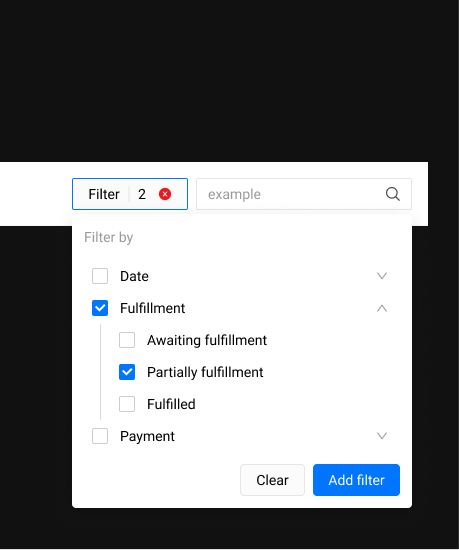Check the Date checkbox
The image size is (459, 550).
100,276
